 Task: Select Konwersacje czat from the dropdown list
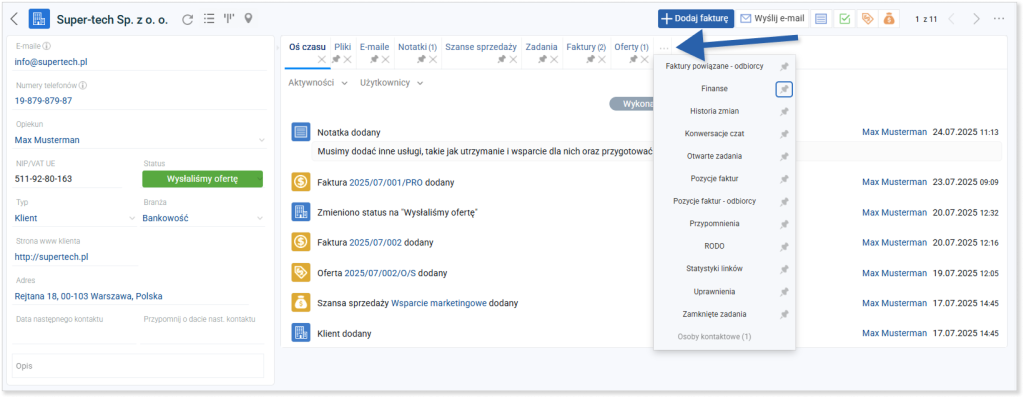pyautogui.click(x=714, y=134)
